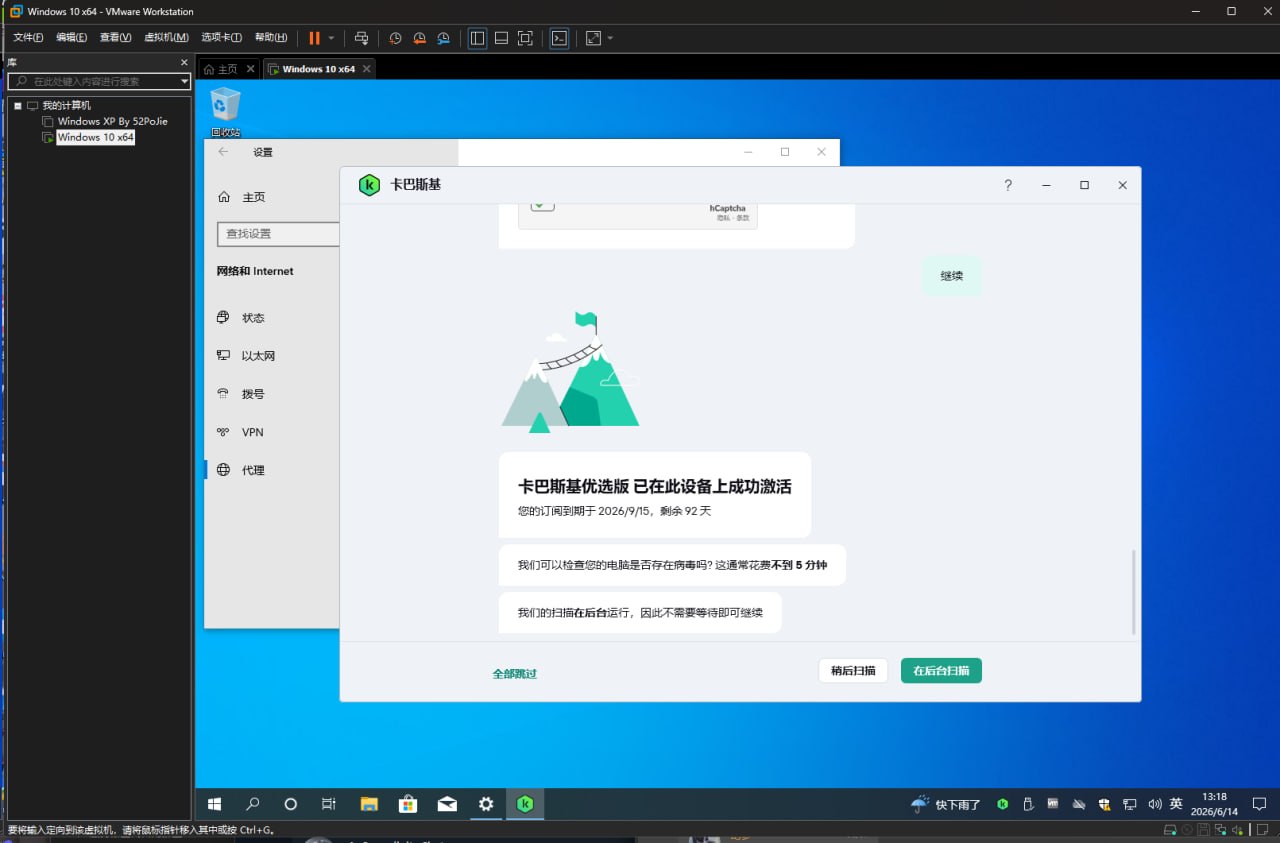1280x843 pixels.
Task: Click the Kaspersky logo in the title bar
Action: click(x=369, y=185)
